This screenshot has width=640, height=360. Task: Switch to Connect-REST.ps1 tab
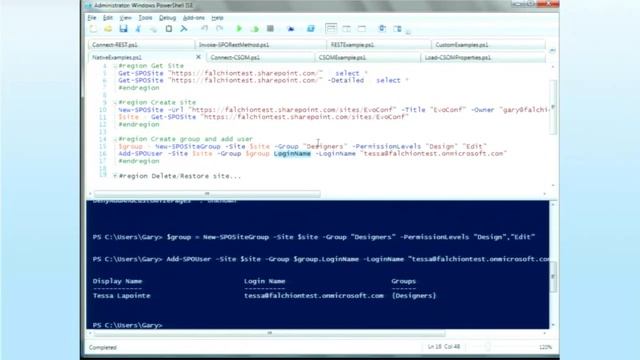click(141, 45)
